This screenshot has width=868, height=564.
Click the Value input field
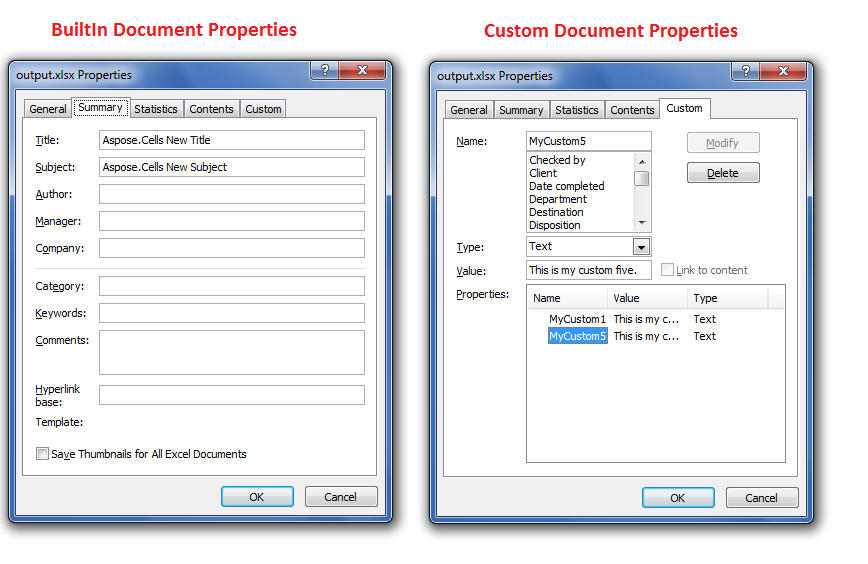[x=589, y=270]
